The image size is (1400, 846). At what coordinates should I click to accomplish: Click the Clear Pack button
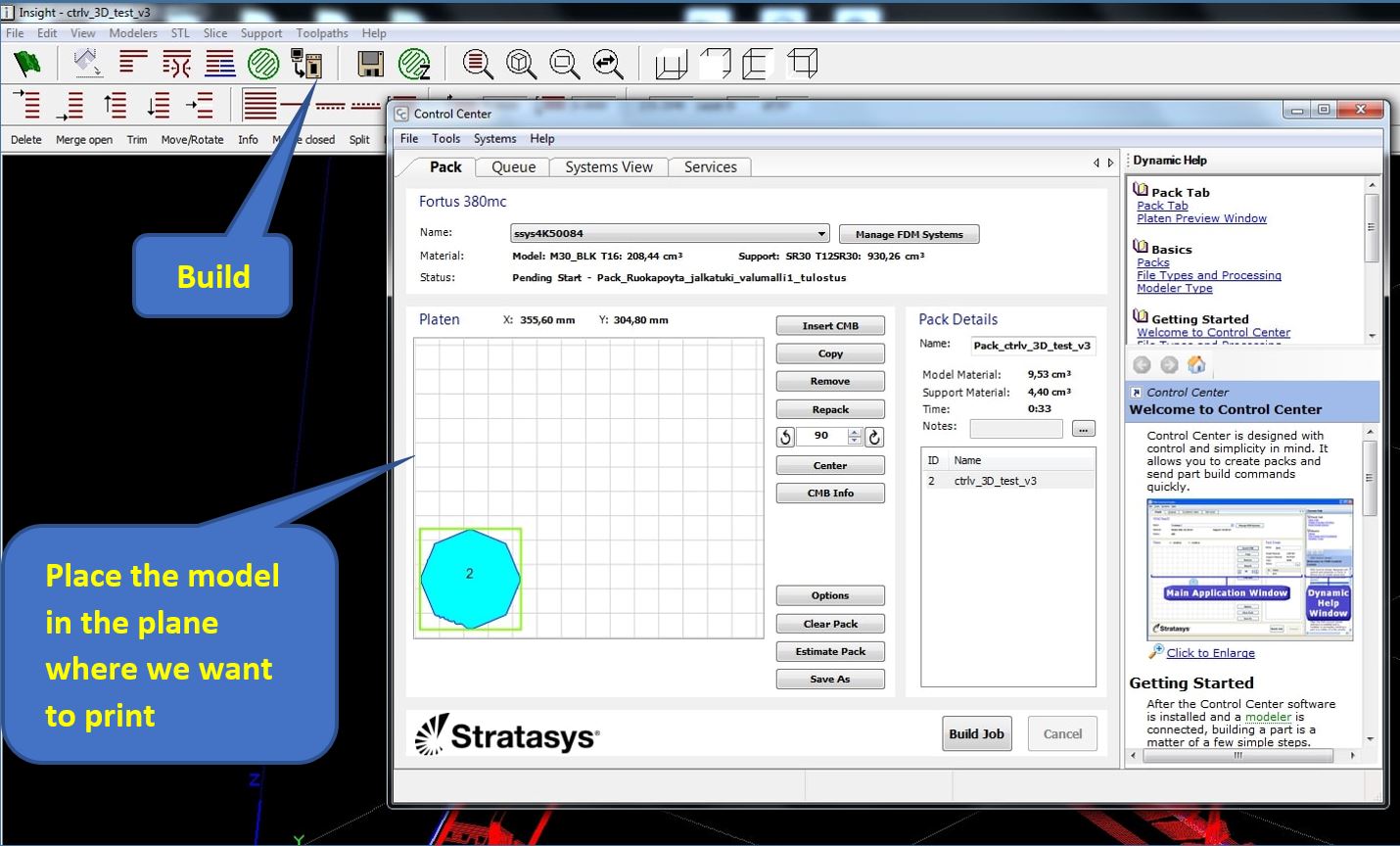point(830,624)
